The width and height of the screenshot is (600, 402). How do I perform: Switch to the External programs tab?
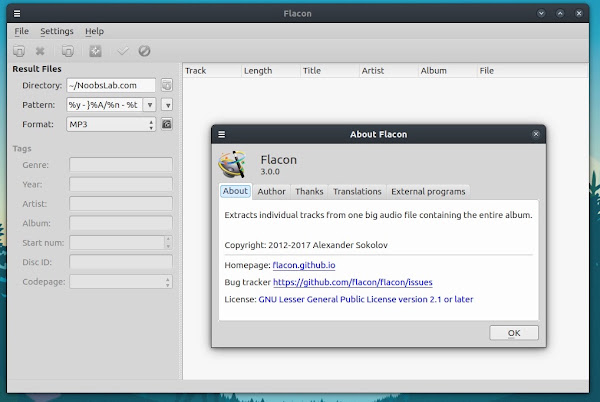point(428,191)
